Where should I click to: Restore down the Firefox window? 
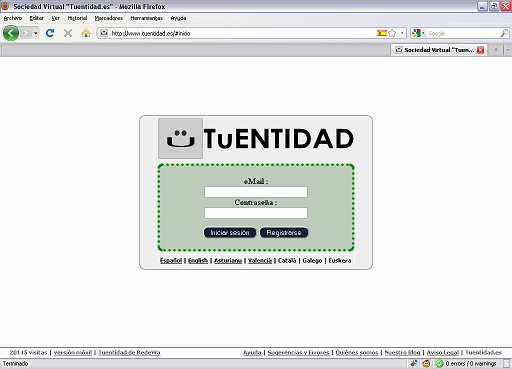coord(494,6)
